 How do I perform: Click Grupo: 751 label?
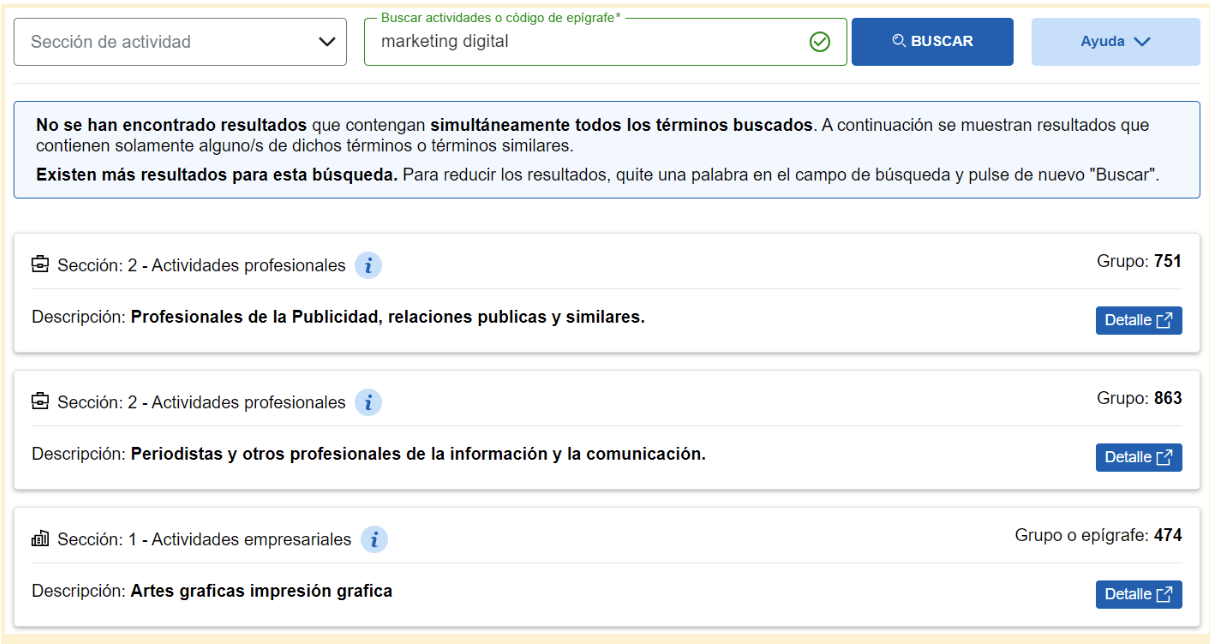pyautogui.click(x=1139, y=261)
